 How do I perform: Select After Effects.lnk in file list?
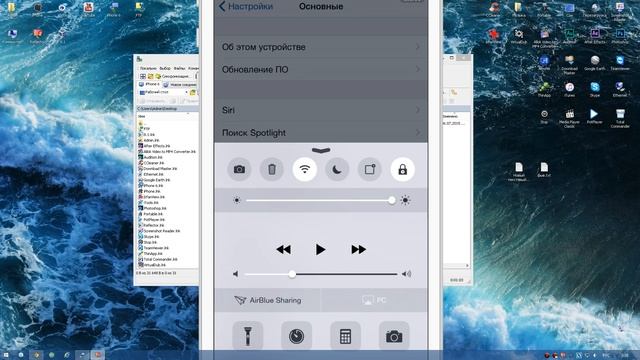pos(154,146)
